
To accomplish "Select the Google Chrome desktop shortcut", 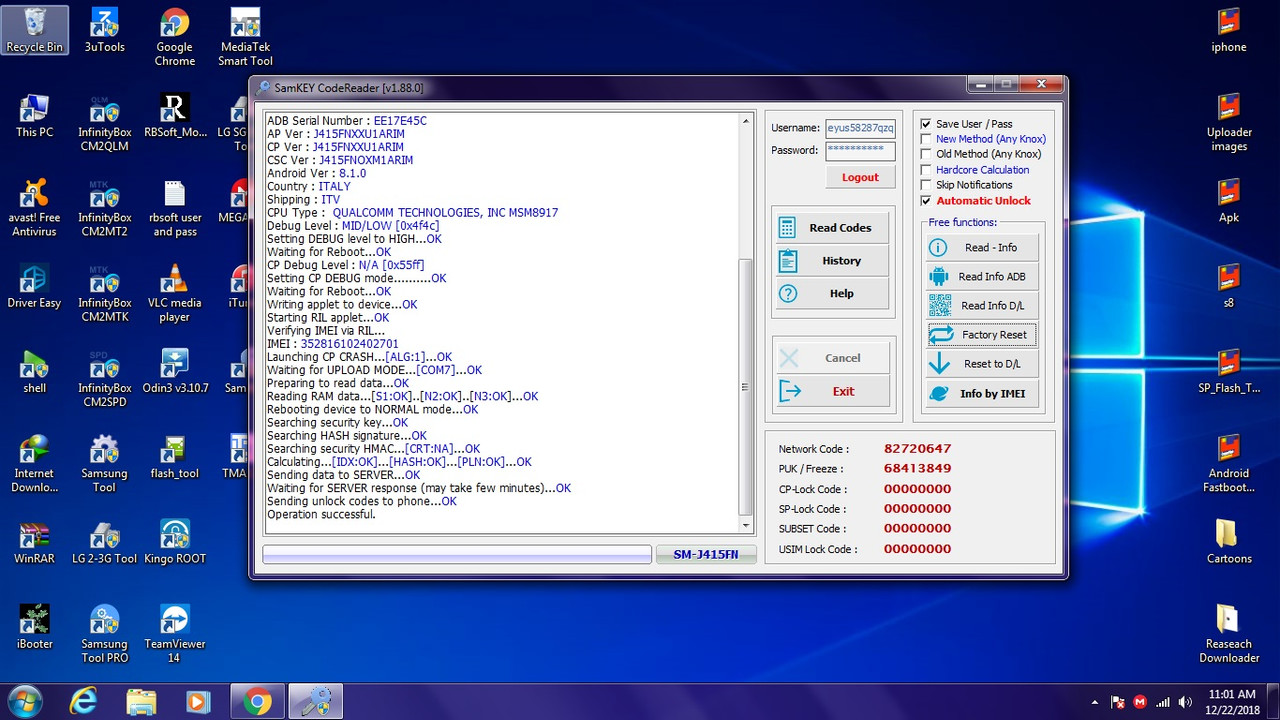I will pyautogui.click(x=174, y=38).
